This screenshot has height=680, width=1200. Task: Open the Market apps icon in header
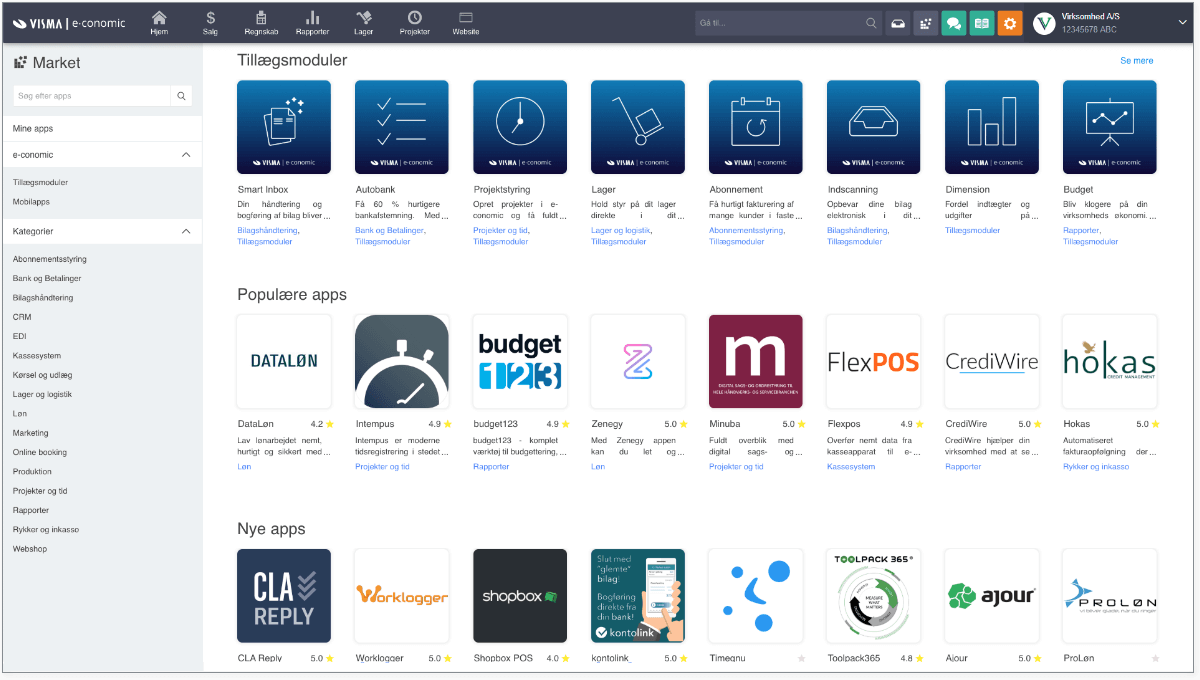[926, 23]
